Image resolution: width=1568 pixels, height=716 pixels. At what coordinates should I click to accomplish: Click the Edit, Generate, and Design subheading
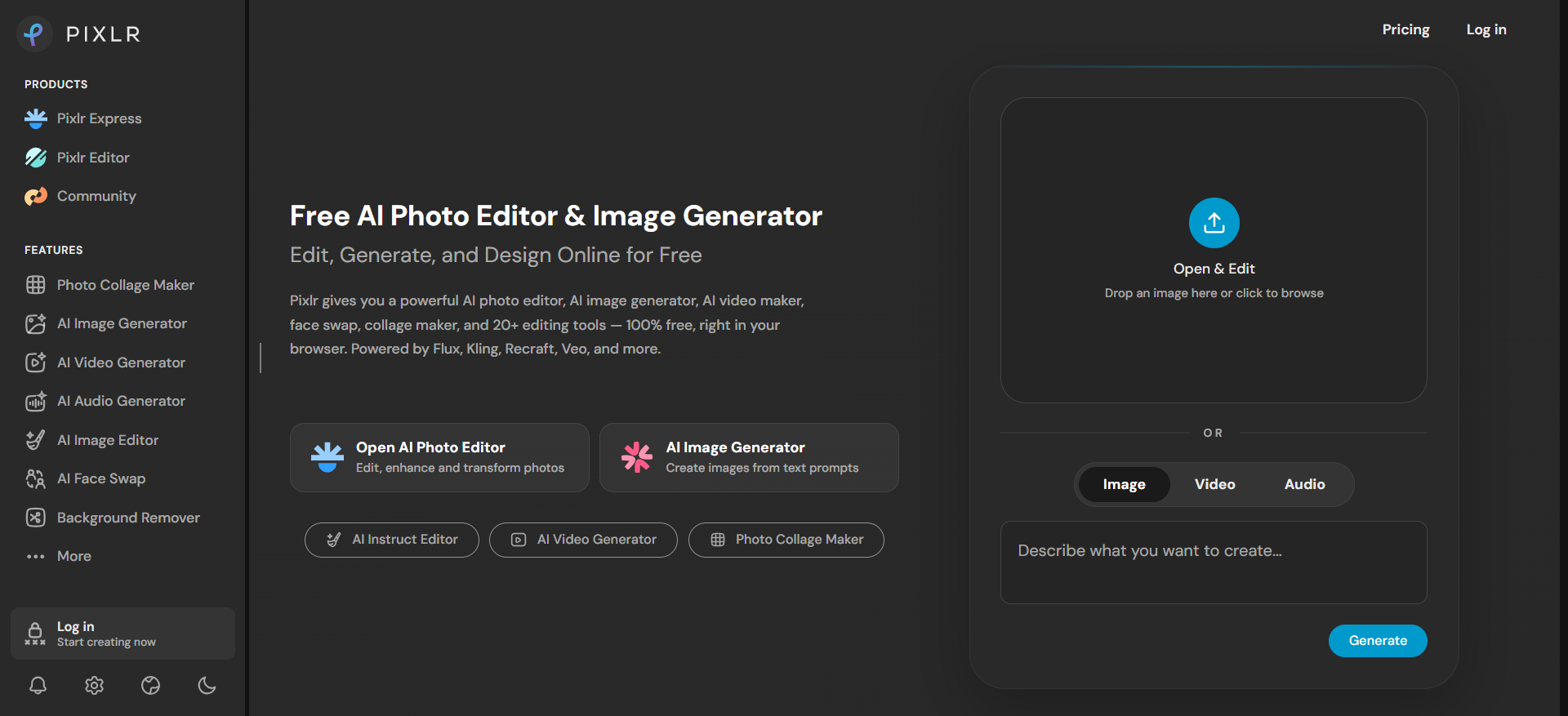496,255
